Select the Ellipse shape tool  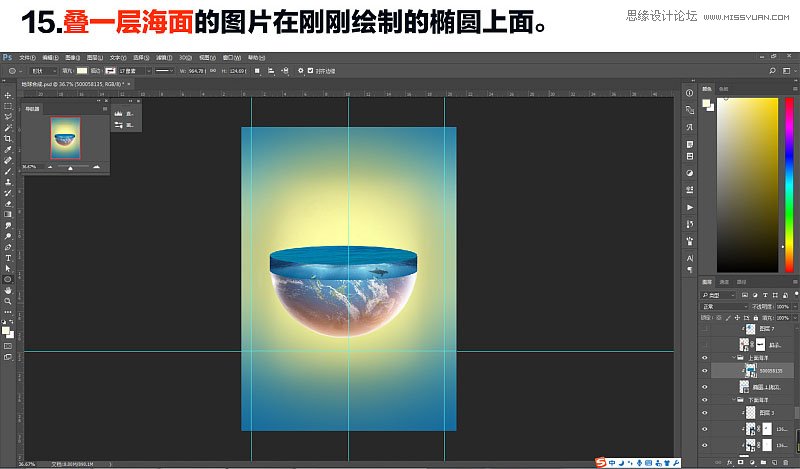8,279
